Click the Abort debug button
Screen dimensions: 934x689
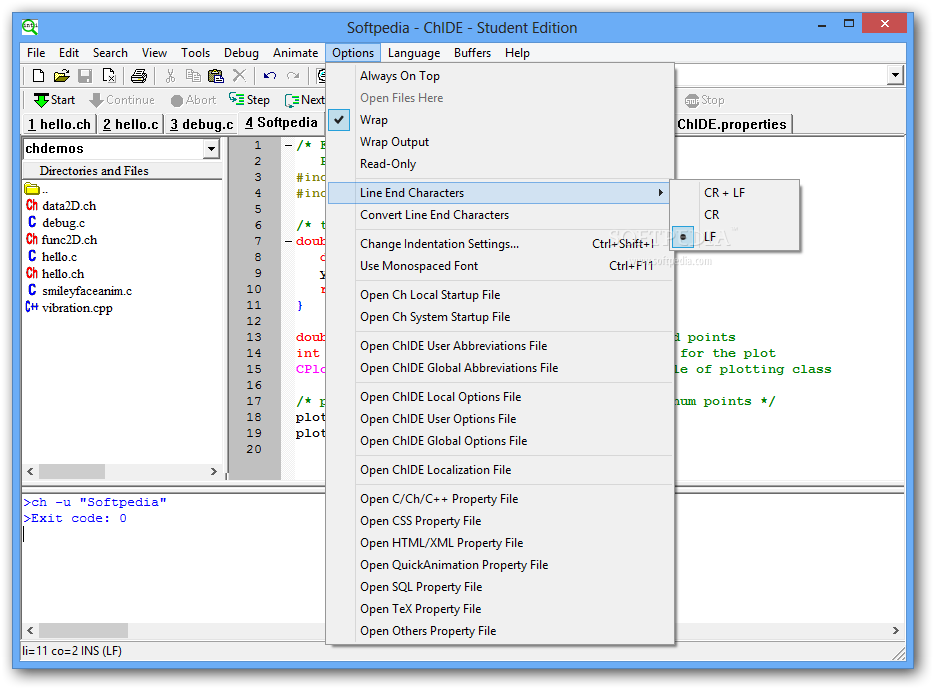point(193,100)
